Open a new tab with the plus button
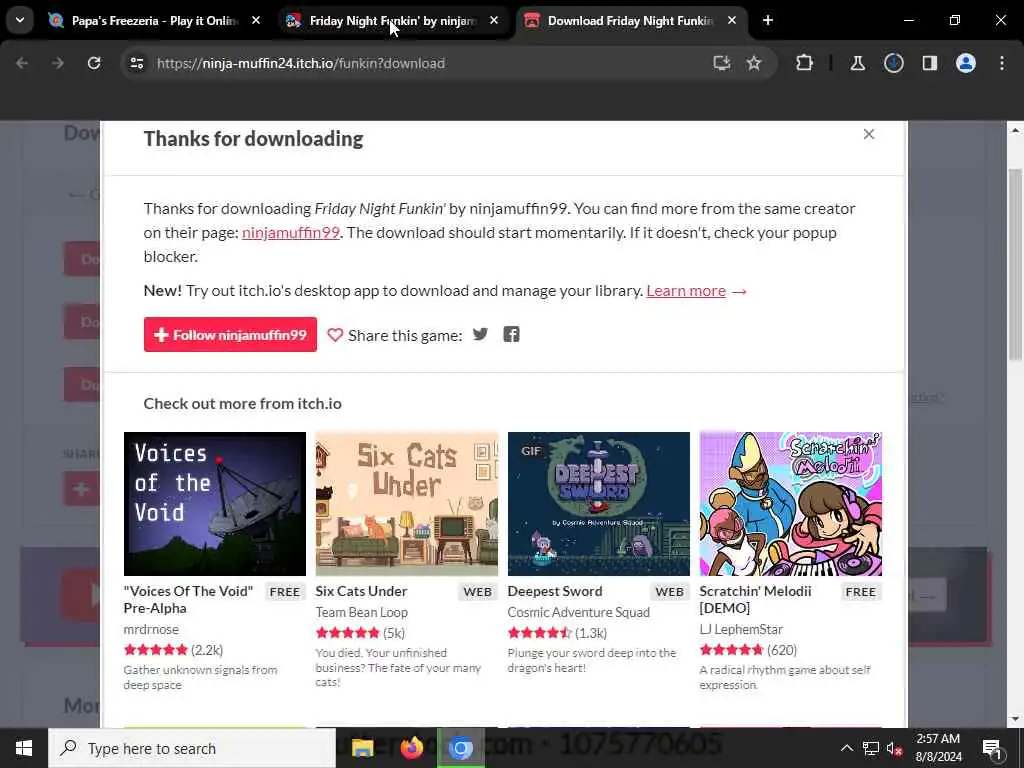 pyautogui.click(x=768, y=20)
